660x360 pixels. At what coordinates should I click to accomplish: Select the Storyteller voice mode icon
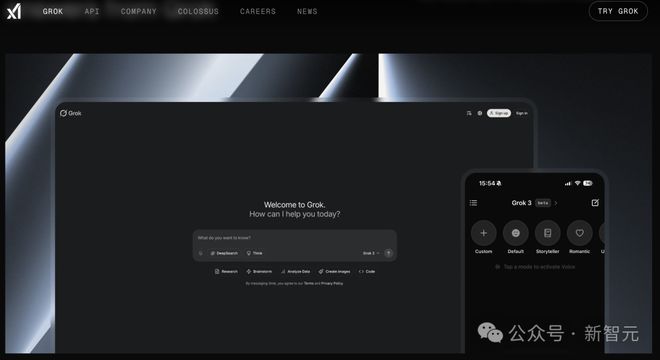pos(547,233)
